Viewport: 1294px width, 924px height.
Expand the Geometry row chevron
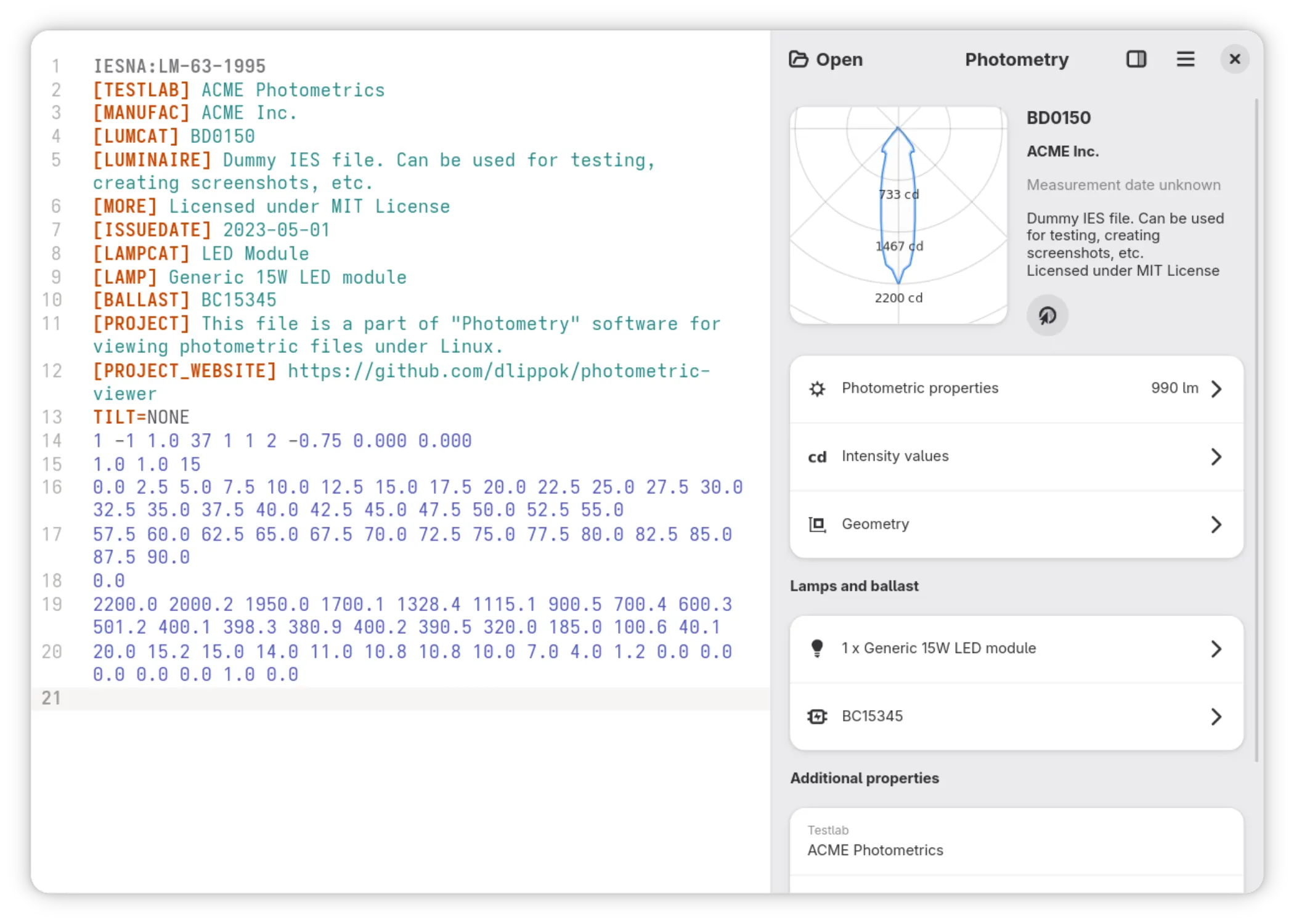1216,524
